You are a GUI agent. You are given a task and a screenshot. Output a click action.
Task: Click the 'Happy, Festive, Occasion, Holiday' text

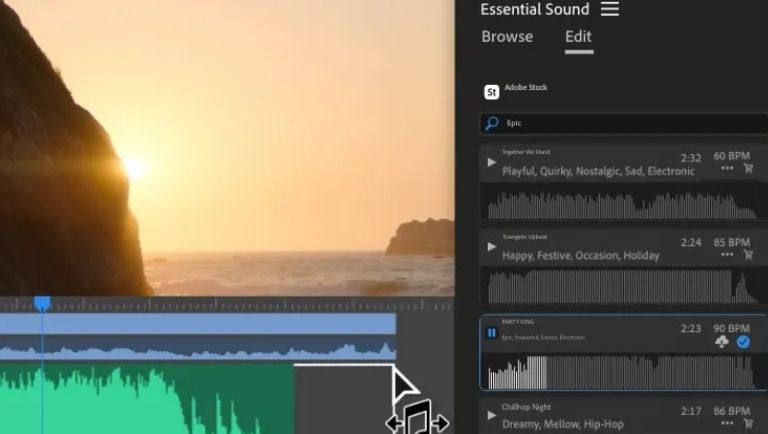click(580, 256)
